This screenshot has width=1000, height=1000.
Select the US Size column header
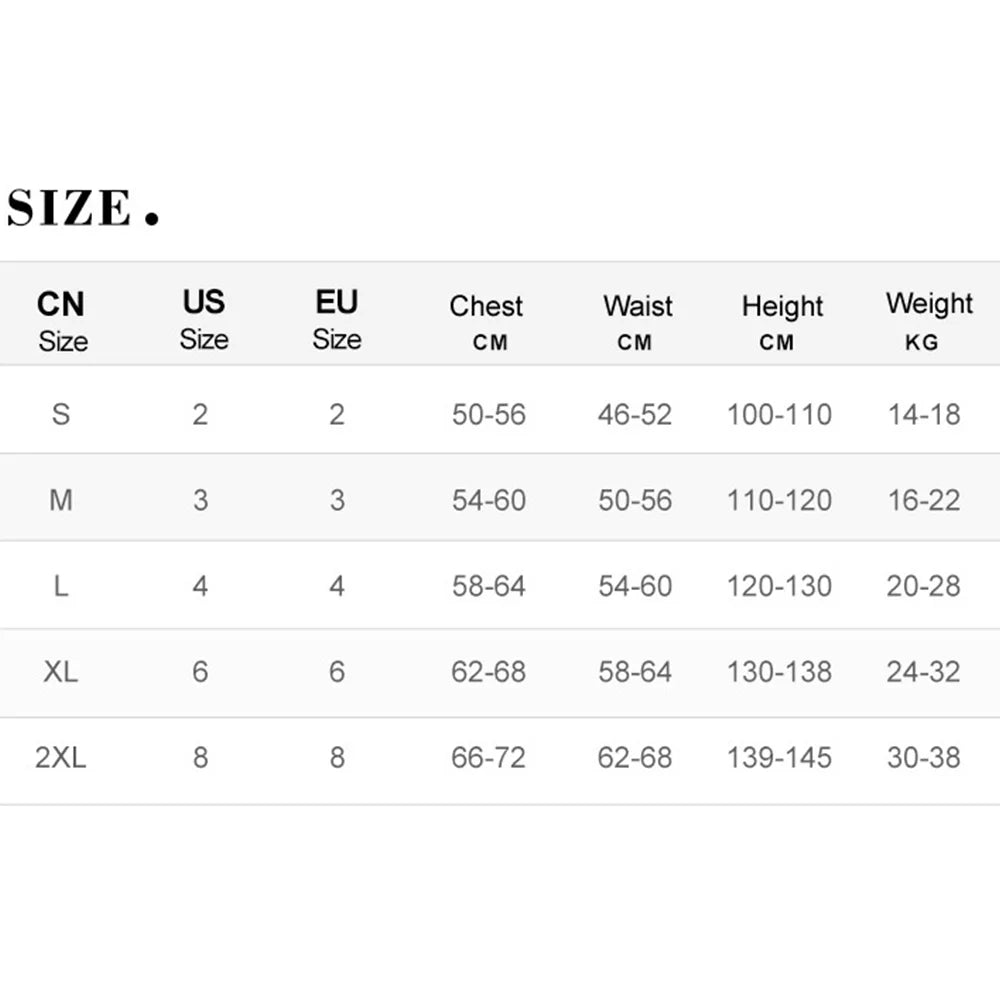(x=204, y=320)
